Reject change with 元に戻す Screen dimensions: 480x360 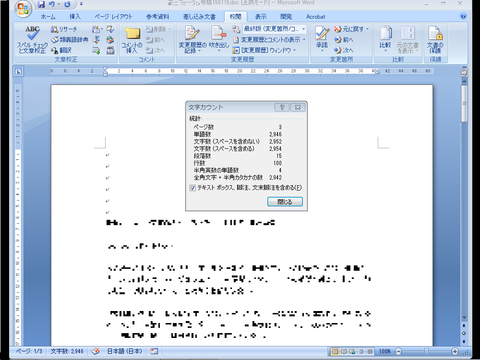click(x=349, y=29)
